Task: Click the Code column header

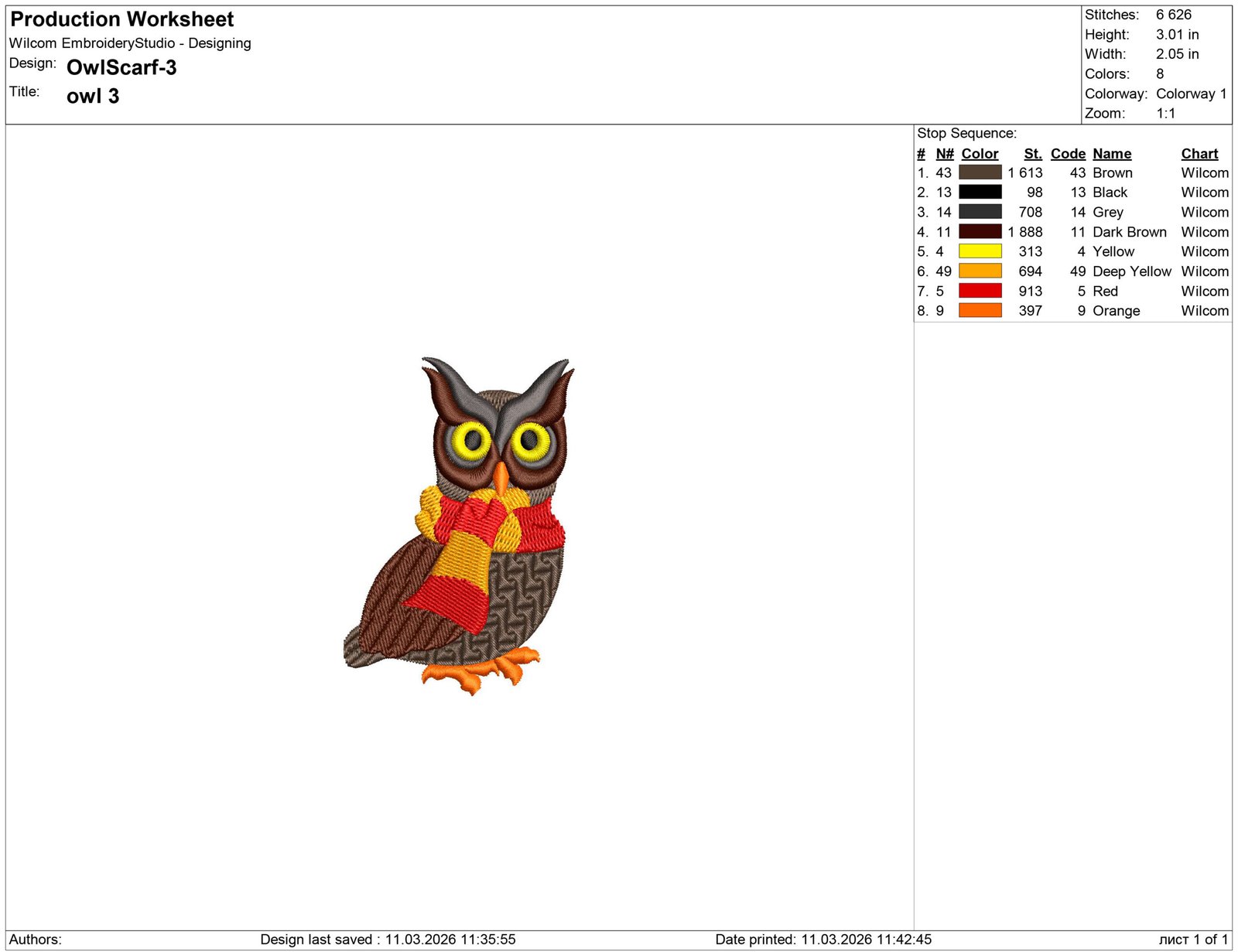Action: [1067, 154]
